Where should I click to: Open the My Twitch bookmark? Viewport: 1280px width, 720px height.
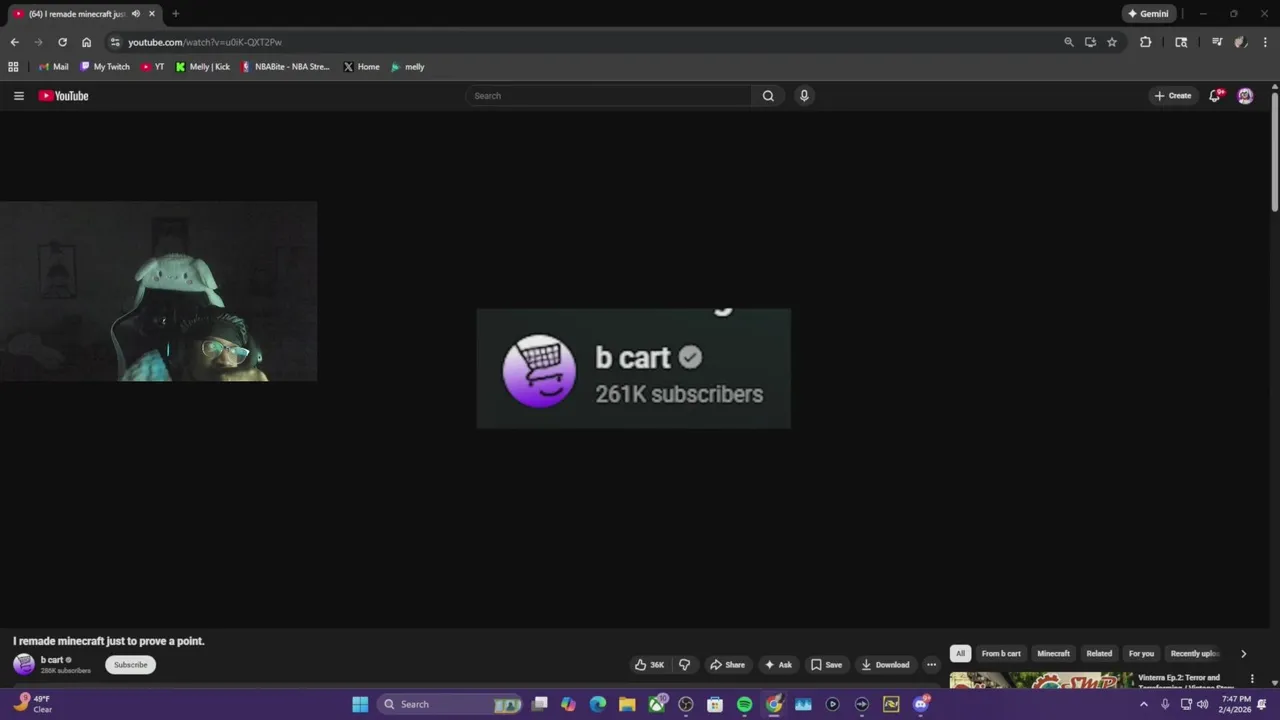click(105, 67)
